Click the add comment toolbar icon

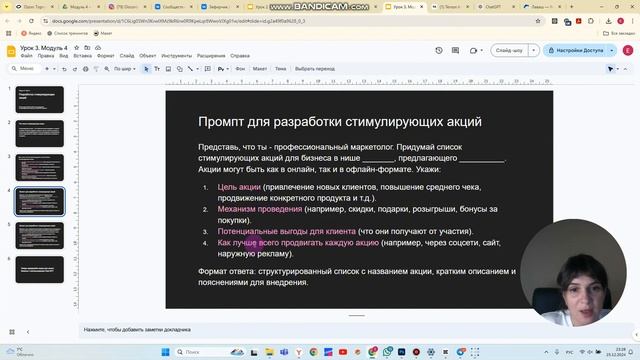coord(208,69)
